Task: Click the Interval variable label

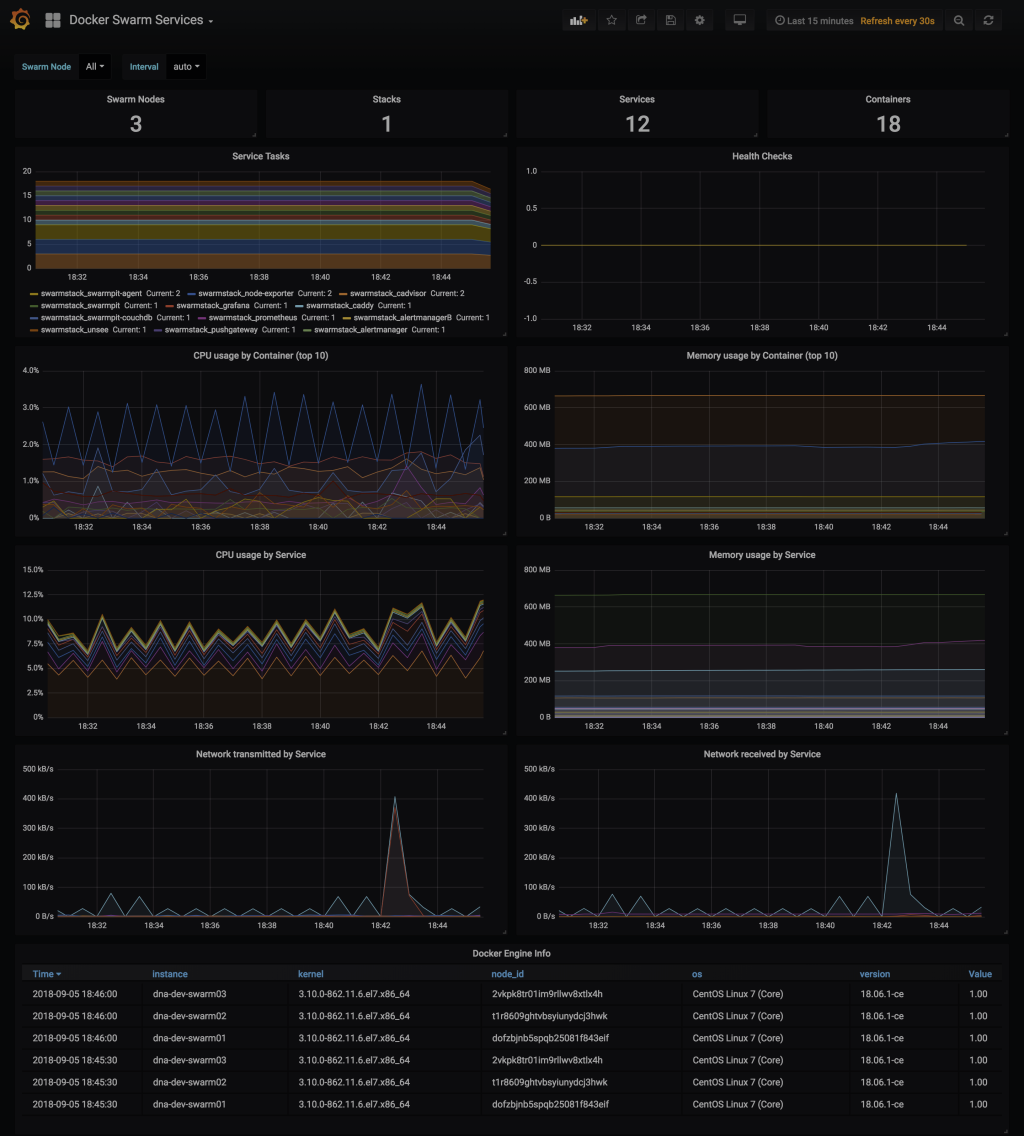Action: point(143,67)
